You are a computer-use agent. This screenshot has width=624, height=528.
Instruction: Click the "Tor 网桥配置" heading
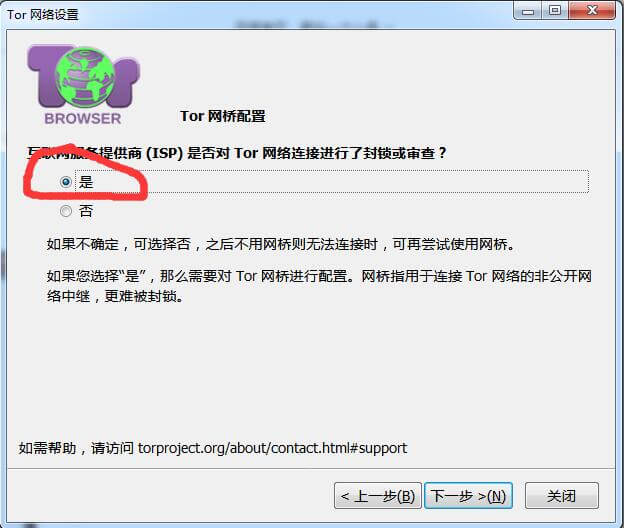[223, 116]
